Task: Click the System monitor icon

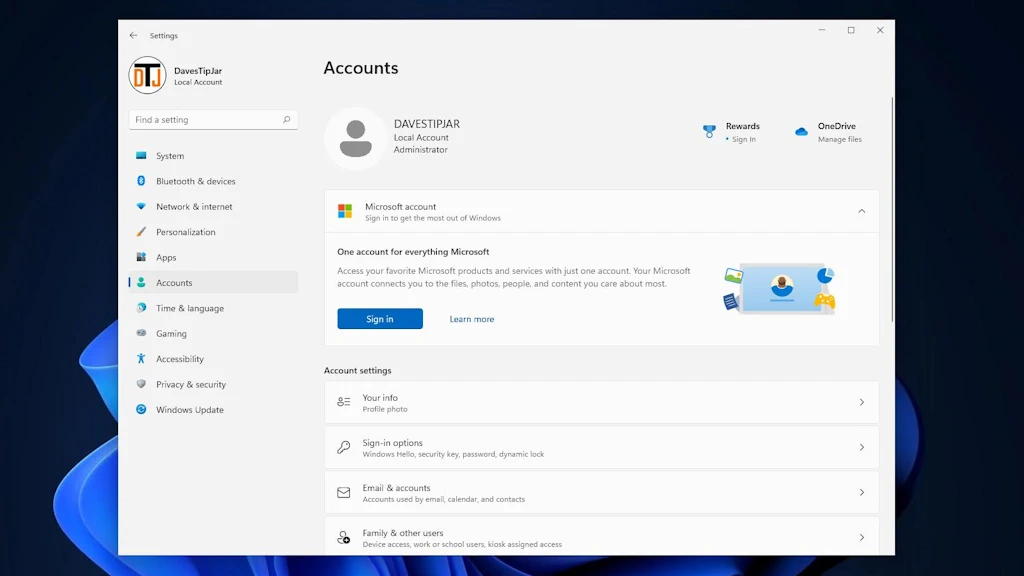Action: point(141,155)
